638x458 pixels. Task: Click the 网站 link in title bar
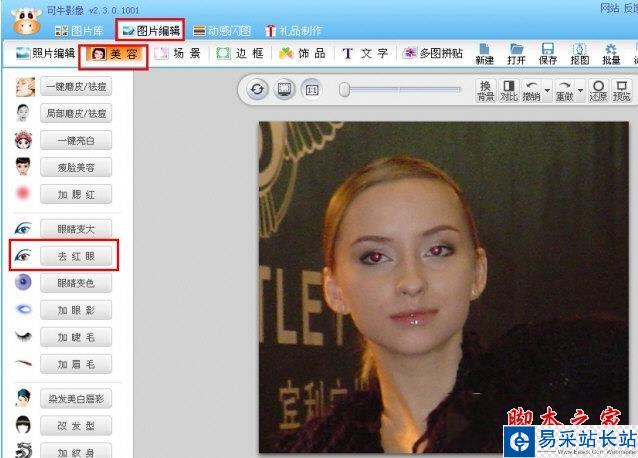609,8
